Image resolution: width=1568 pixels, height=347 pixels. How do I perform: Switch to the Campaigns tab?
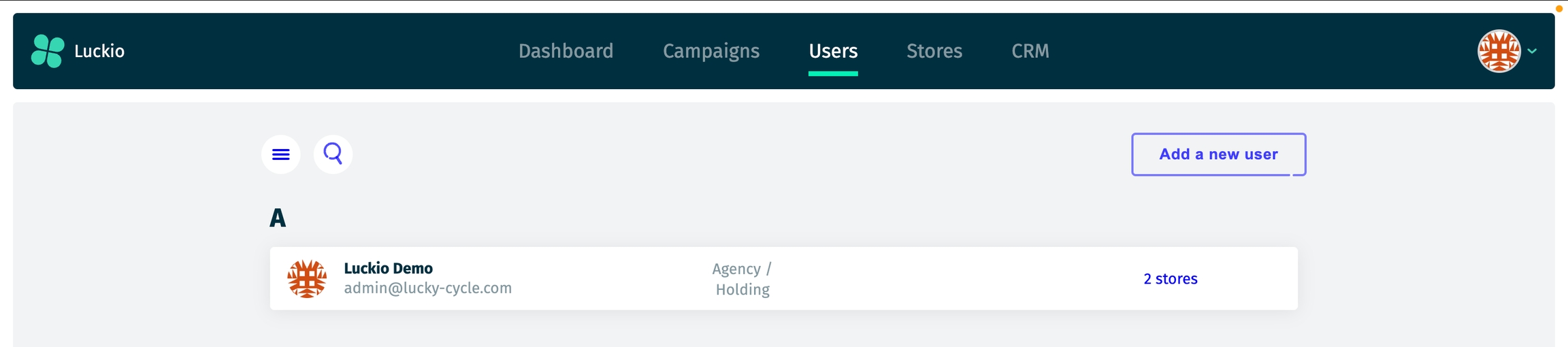click(711, 51)
